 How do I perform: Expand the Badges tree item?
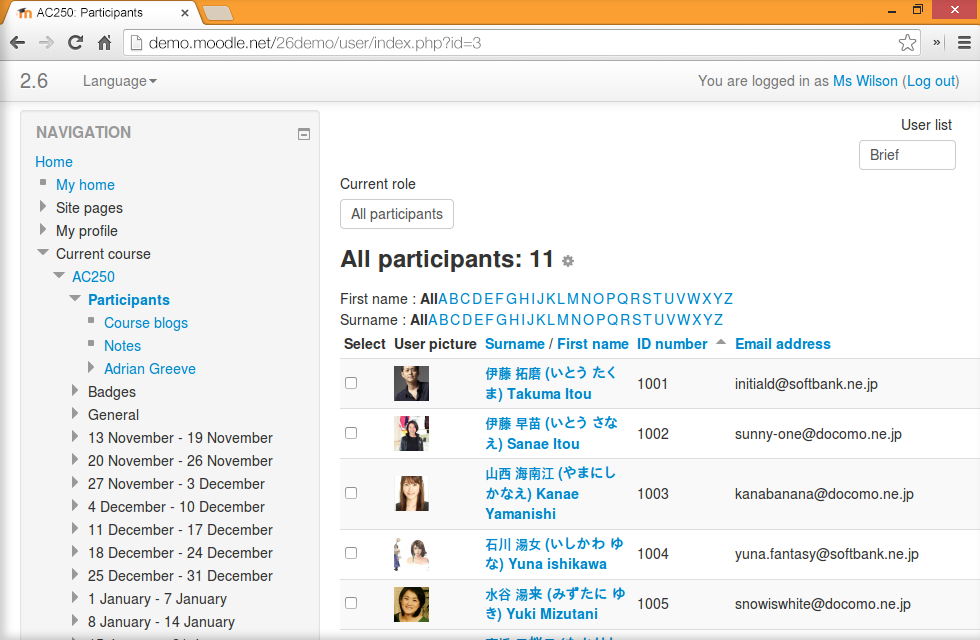tap(75, 392)
